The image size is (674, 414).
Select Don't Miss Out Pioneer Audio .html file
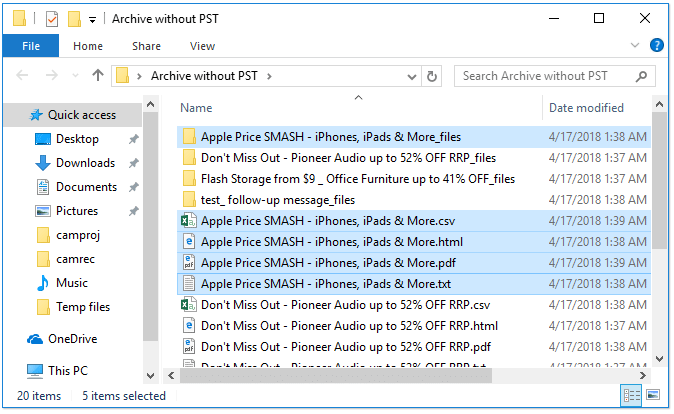point(414,326)
